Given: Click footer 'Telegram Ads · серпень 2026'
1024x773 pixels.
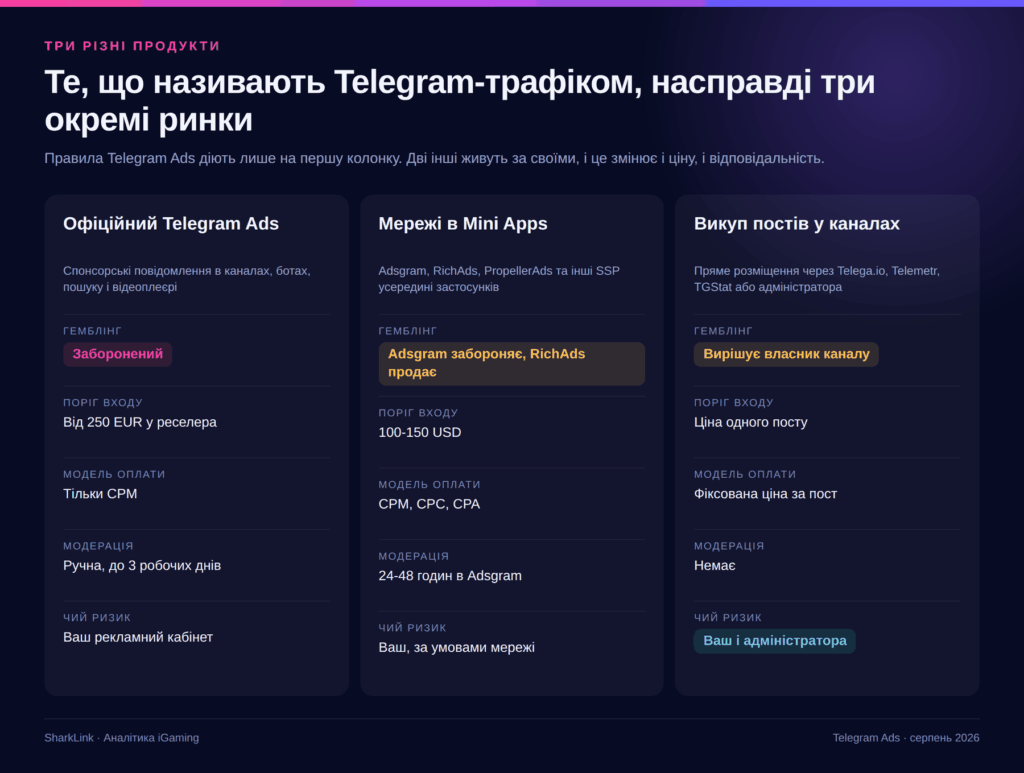Looking at the screenshot, I should tap(906, 738).
